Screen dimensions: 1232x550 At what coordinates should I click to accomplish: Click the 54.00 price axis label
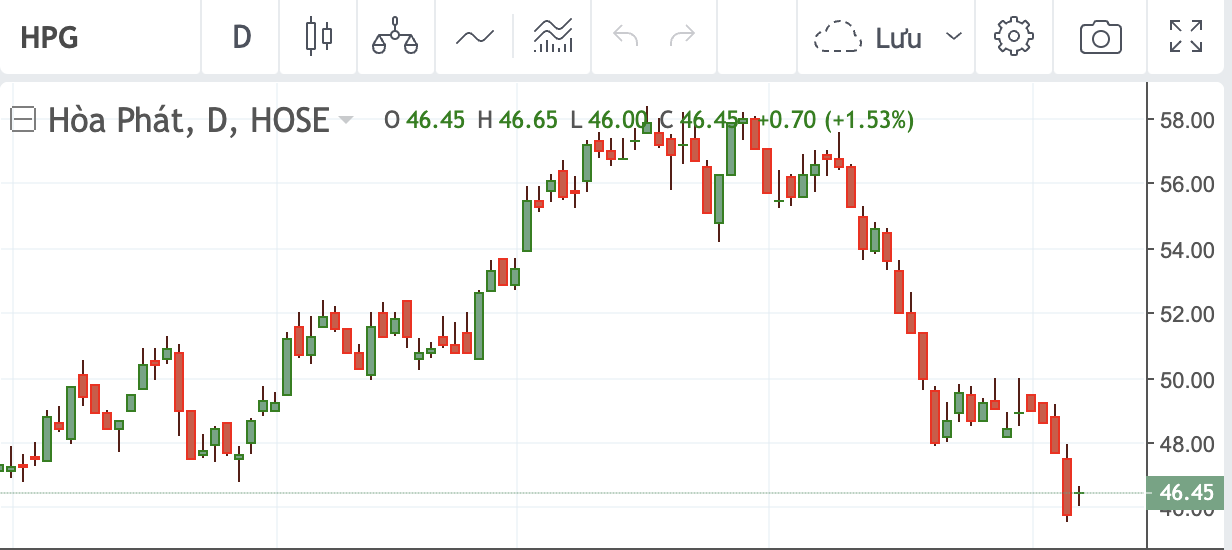1186,250
